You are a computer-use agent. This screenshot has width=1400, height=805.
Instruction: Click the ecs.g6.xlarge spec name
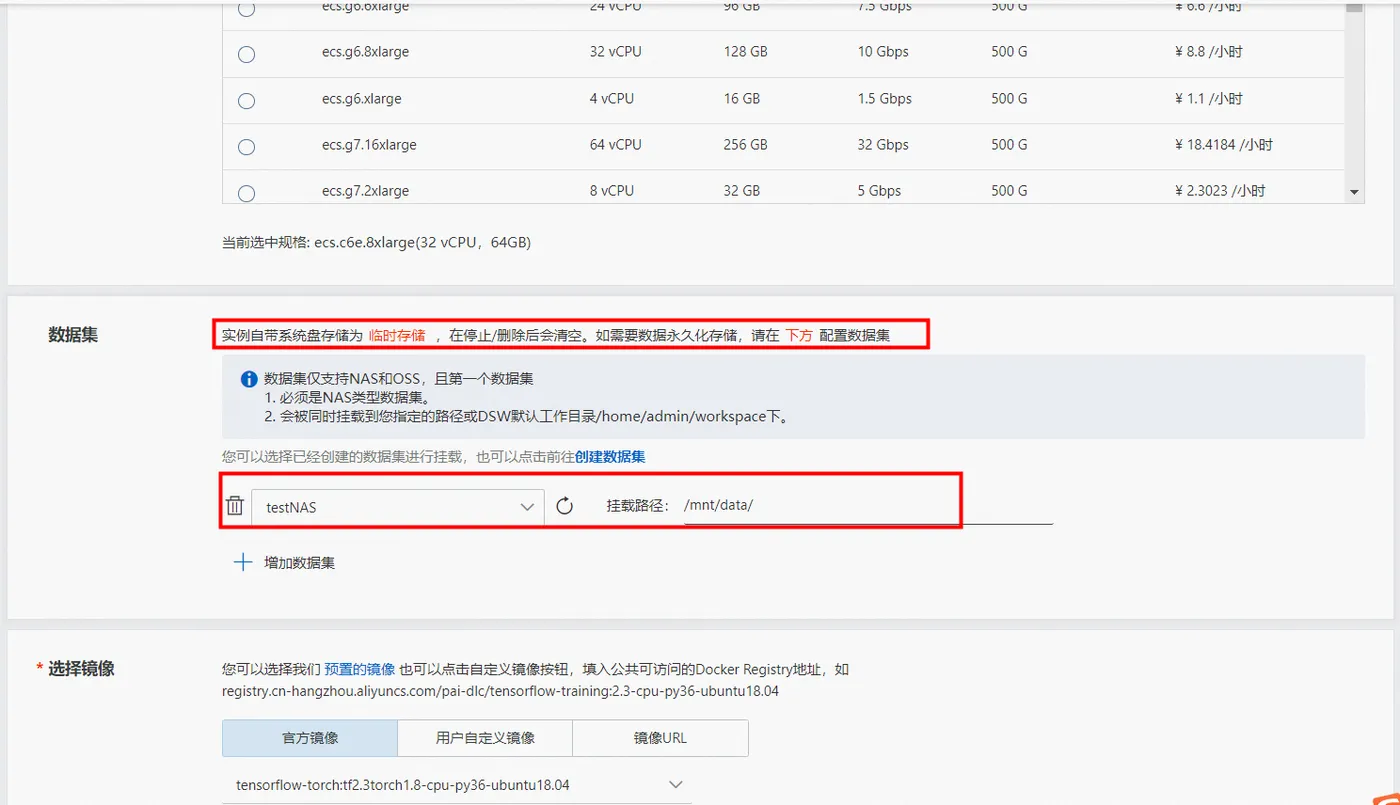362,99
